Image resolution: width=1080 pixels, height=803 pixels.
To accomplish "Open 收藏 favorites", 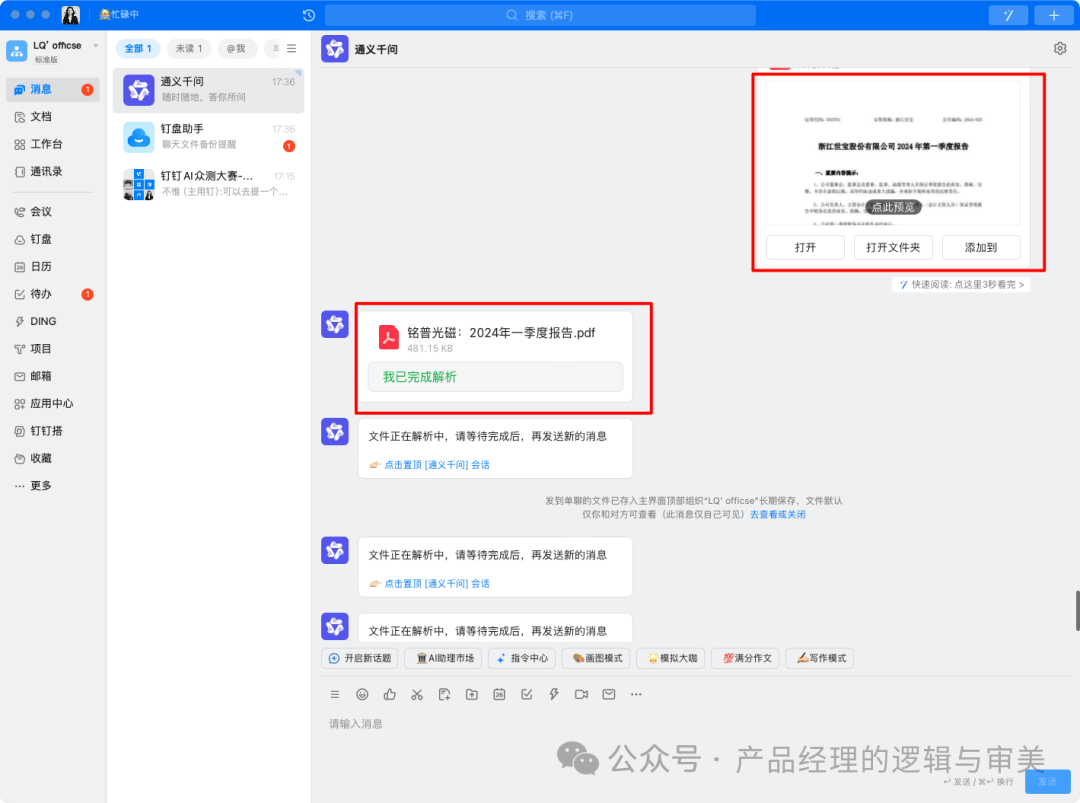I will [33, 458].
